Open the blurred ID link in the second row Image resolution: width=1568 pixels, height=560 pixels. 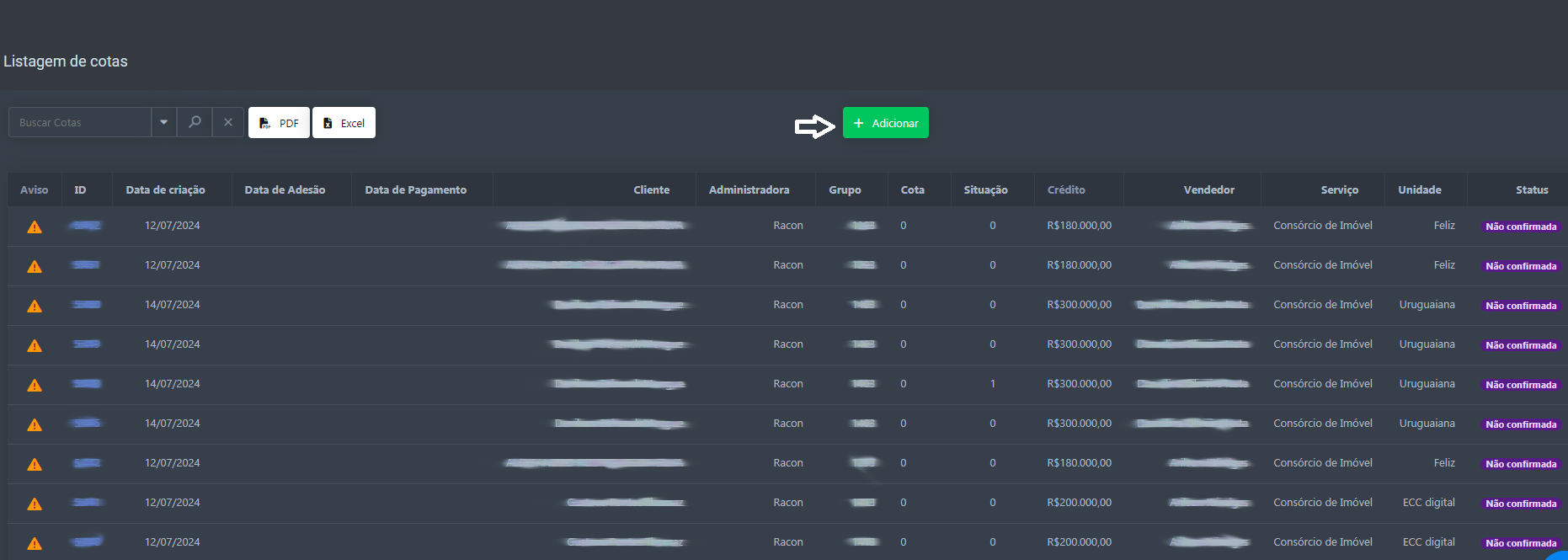pyautogui.click(x=86, y=264)
